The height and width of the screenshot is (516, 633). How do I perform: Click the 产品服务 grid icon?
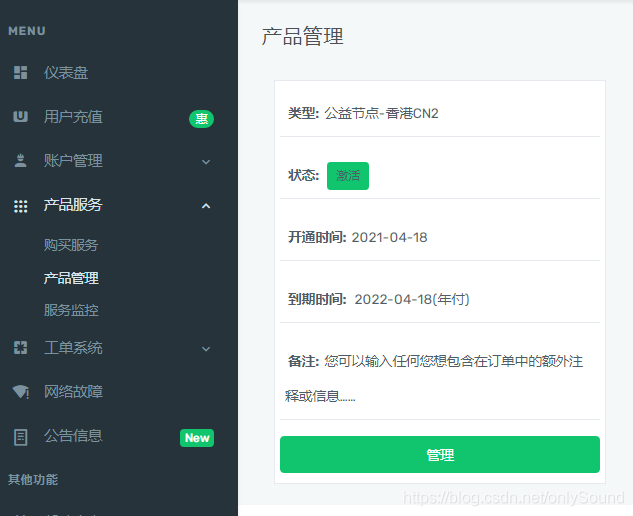click(x=20, y=206)
